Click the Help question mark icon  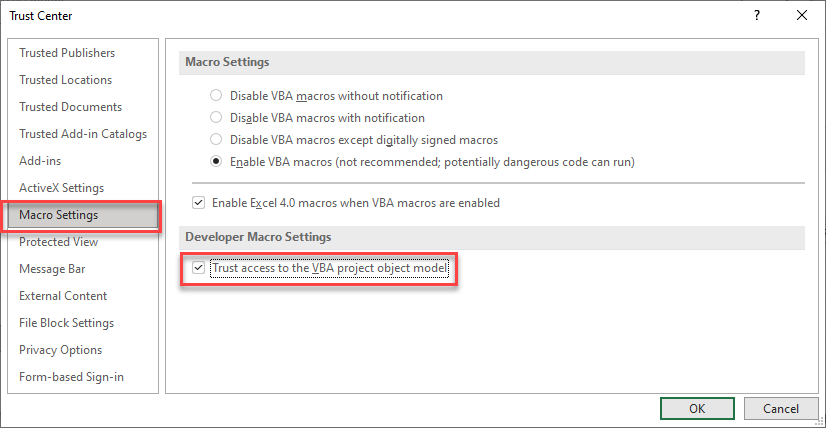point(757,15)
